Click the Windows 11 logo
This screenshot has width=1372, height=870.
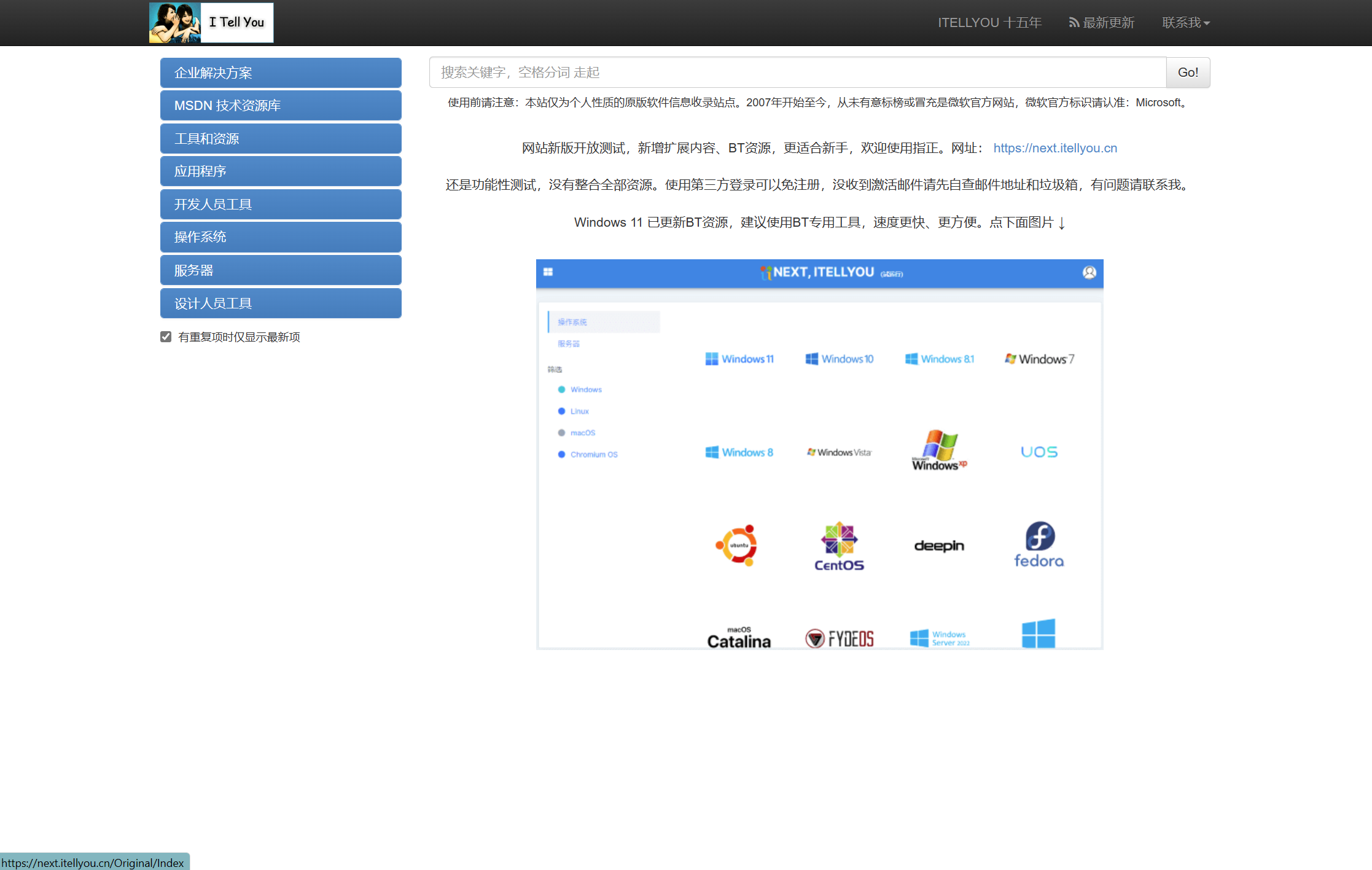click(739, 359)
